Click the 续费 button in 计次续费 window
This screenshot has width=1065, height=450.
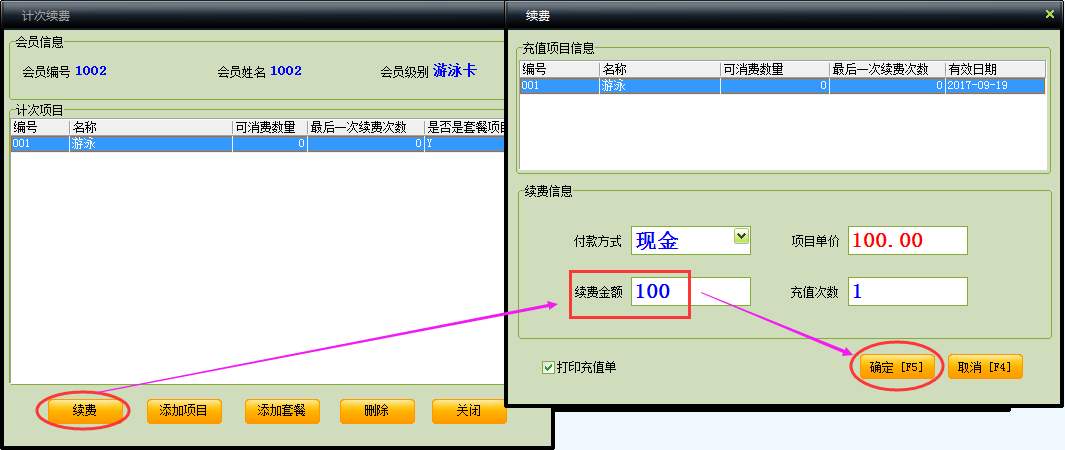[84, 411]
